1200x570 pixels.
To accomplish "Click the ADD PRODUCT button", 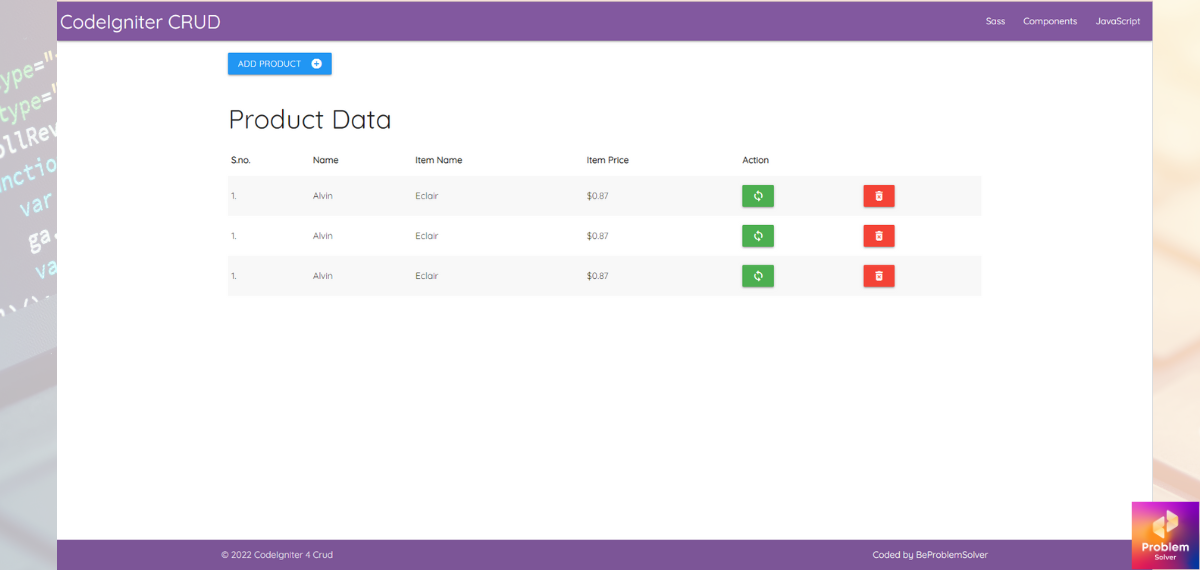I will point(280,64).
